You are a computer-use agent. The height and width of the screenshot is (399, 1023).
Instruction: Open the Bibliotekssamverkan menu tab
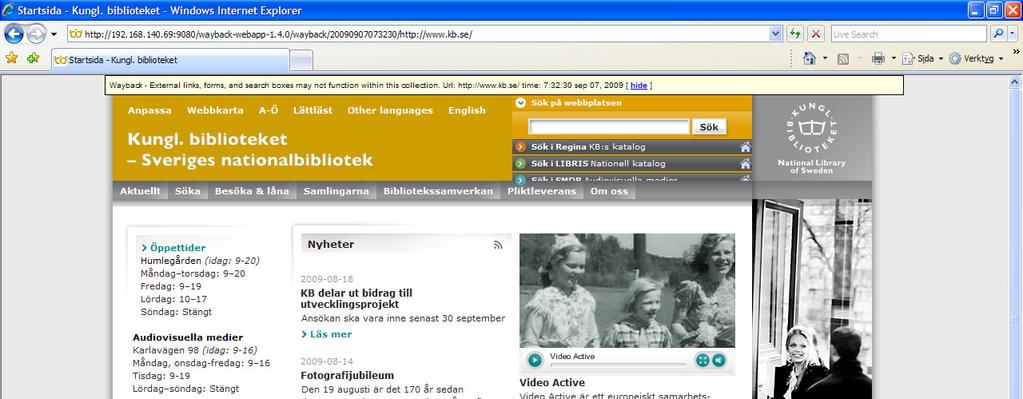(x=438, y=191)
